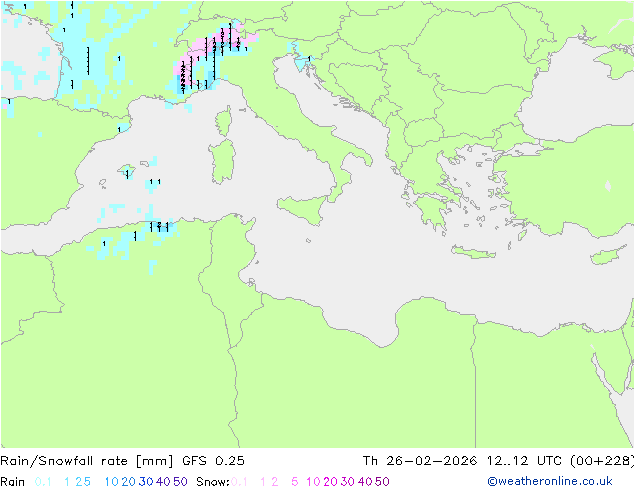The width and height of the screenshot is (634, 490).
Task: Select the rain legend 0.1 value
Action: pyautogui.click(x=43, y=482)
